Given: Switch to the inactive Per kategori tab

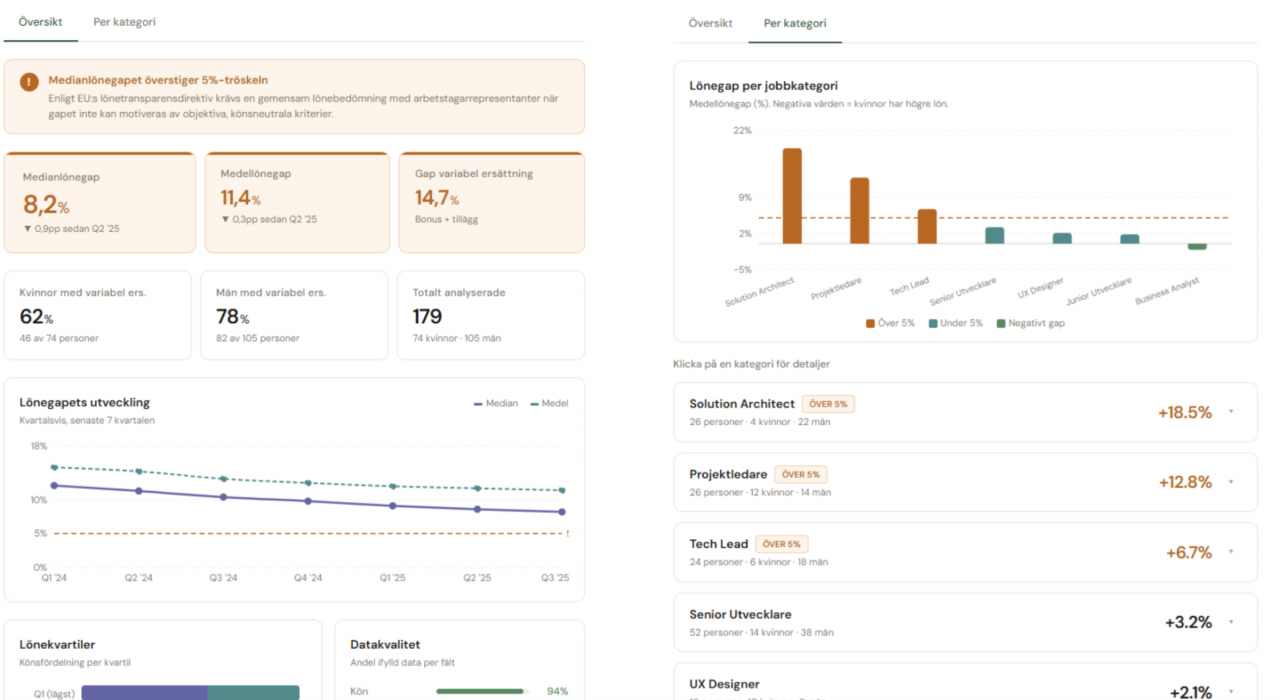Looking at the screenshot, I should [124, 22].
